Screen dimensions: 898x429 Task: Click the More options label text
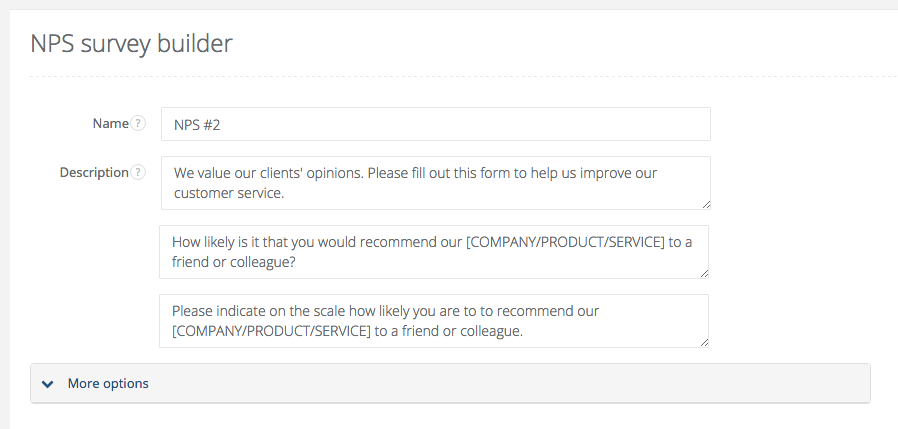pyautogui.click(x=108, y=383)
